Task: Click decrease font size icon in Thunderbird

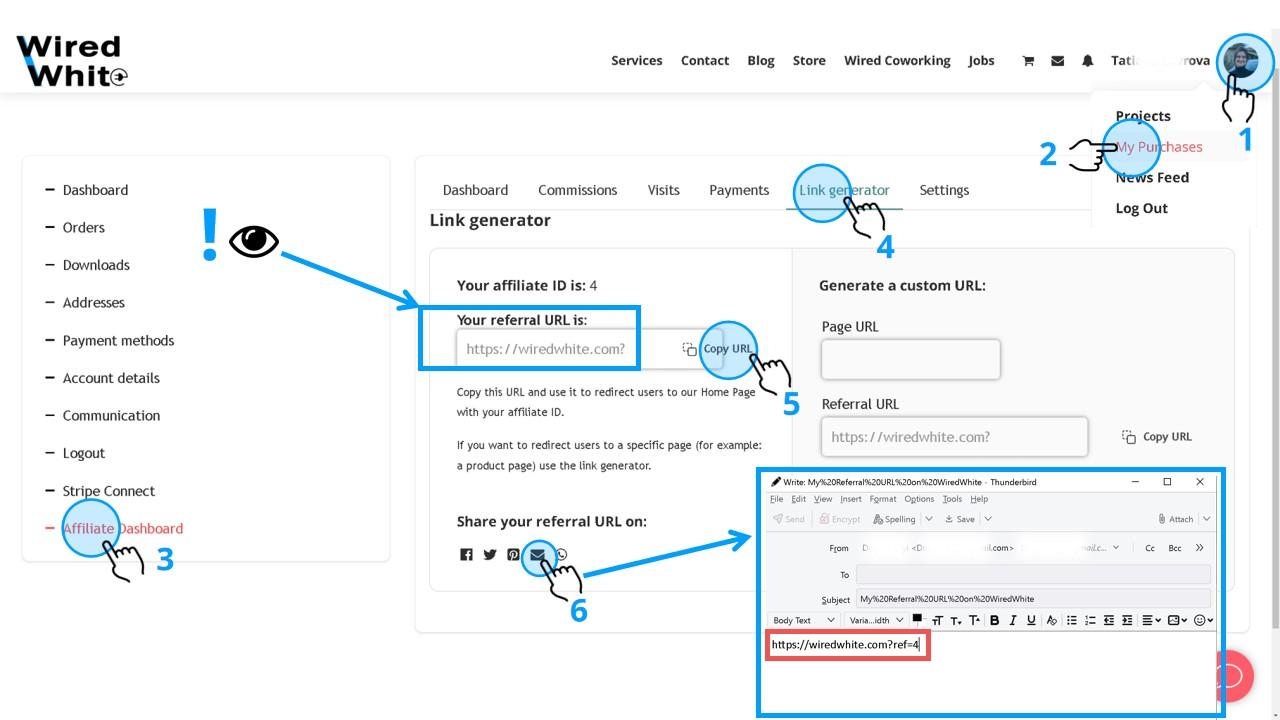Action: (x=956, y=621)
